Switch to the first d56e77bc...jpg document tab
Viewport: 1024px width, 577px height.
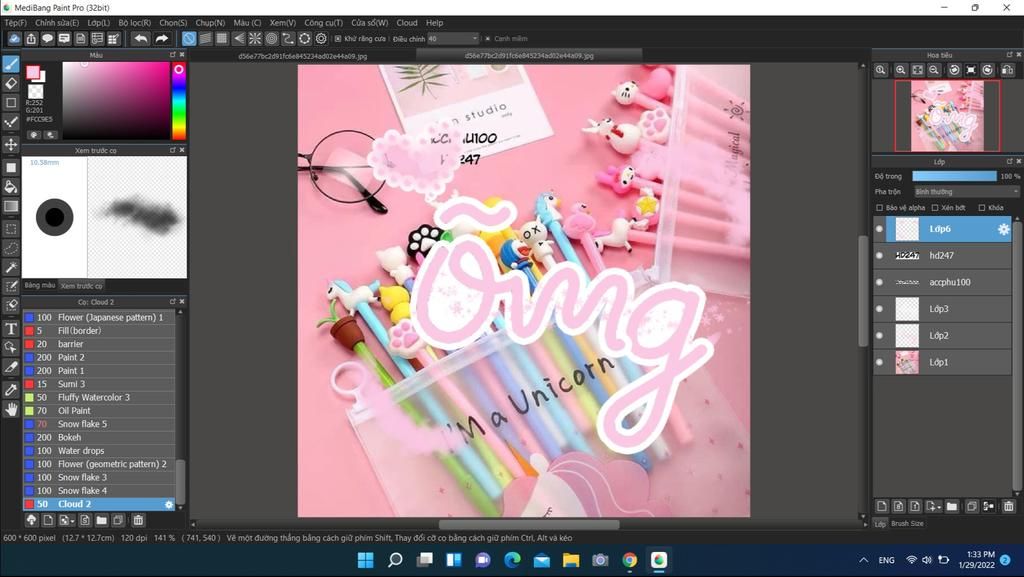(302, 56)
